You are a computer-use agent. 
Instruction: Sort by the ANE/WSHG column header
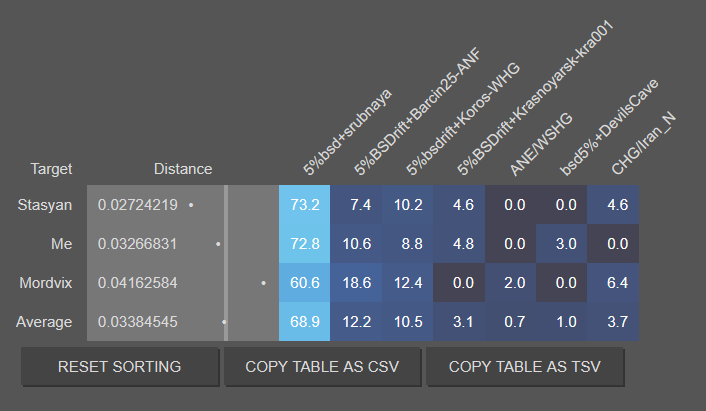541,144
